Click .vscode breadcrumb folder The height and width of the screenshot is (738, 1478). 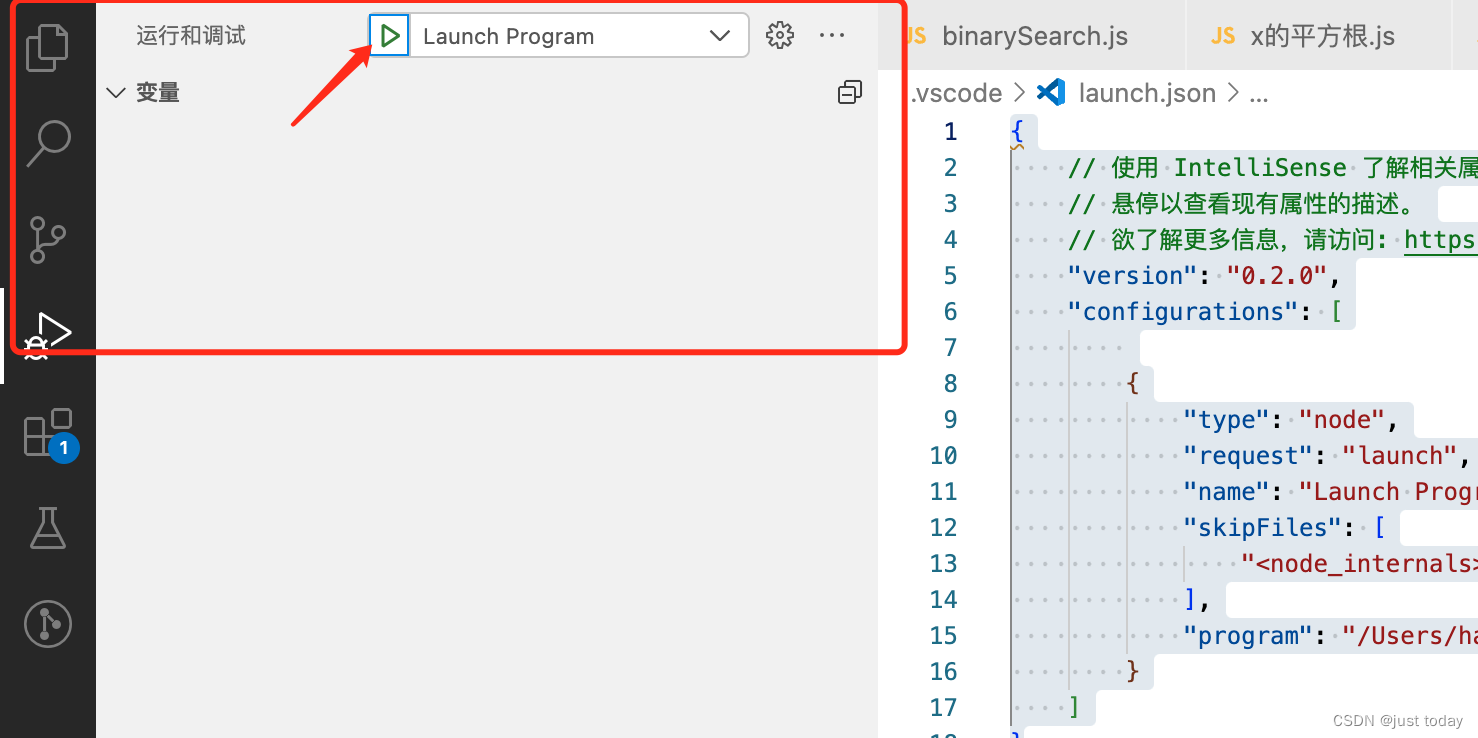tap(956, 93)
